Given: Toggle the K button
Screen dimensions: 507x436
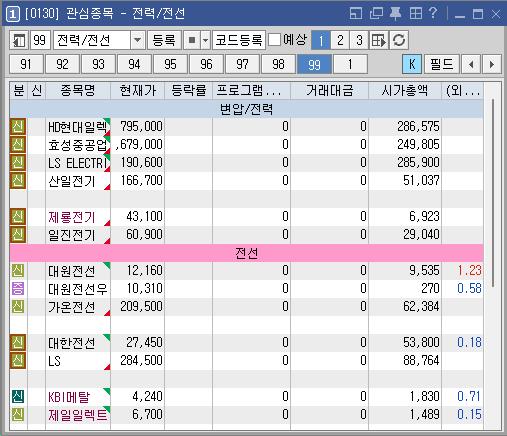Looking at the screenshot, I should (412, 64).
